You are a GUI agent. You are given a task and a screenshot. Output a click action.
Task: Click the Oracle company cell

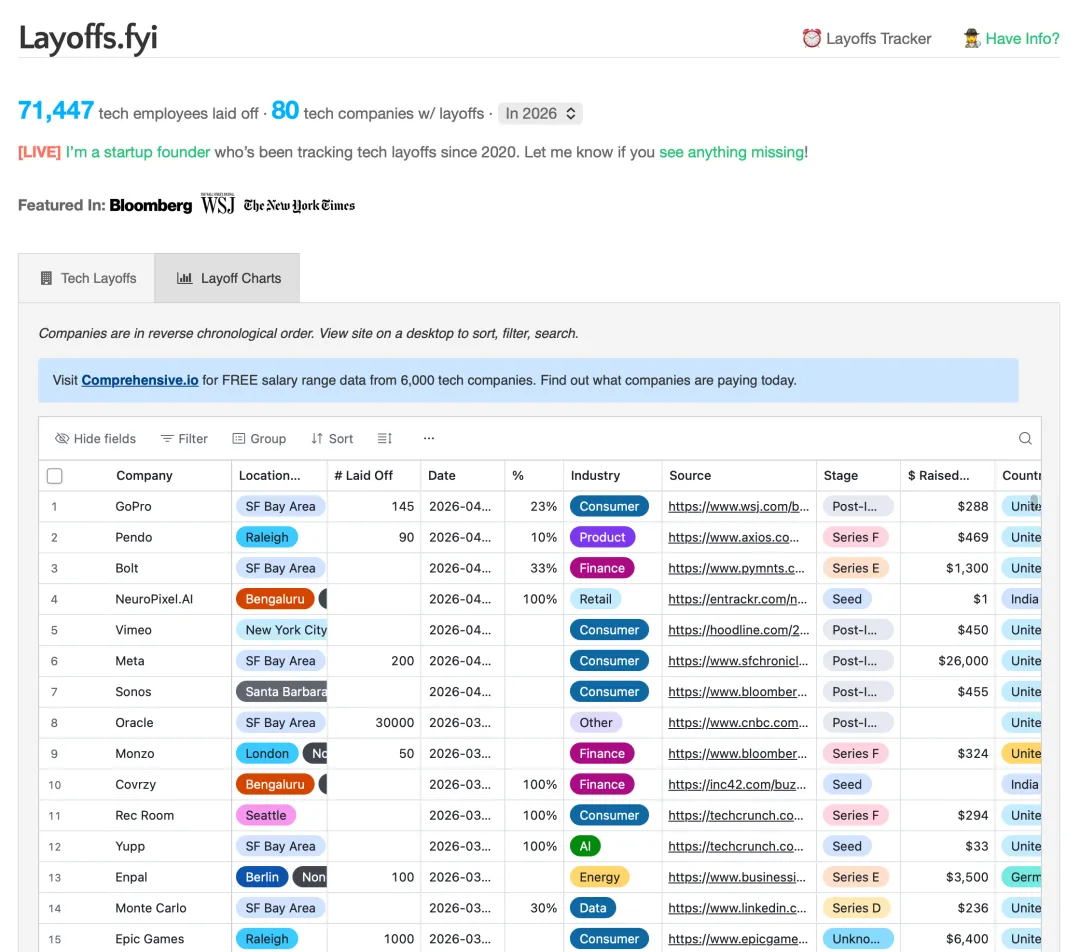[x=134, y=723]
